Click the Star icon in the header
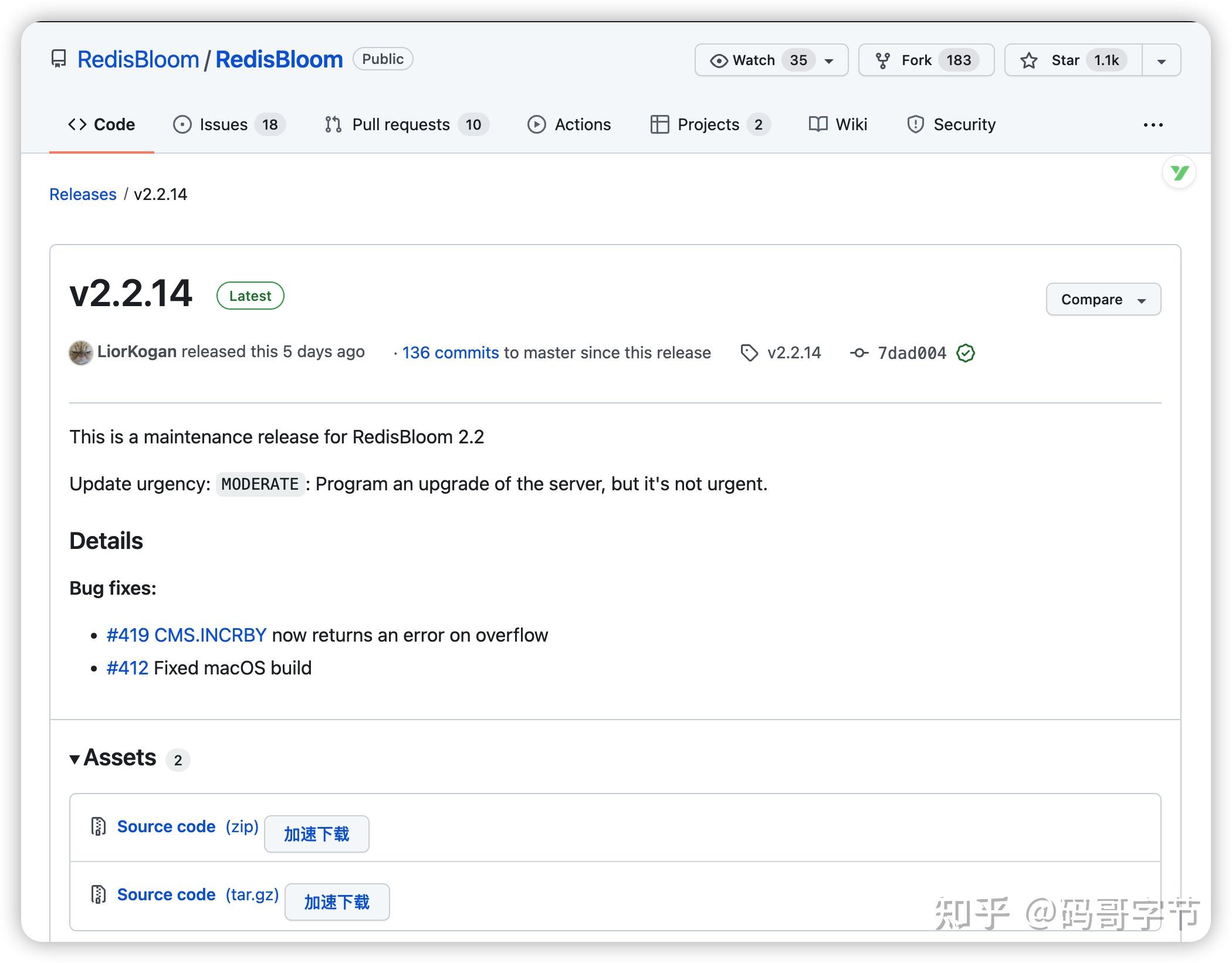This screenshot has width=1232, height=963. pyautogui.click(x=1030, y=59)
